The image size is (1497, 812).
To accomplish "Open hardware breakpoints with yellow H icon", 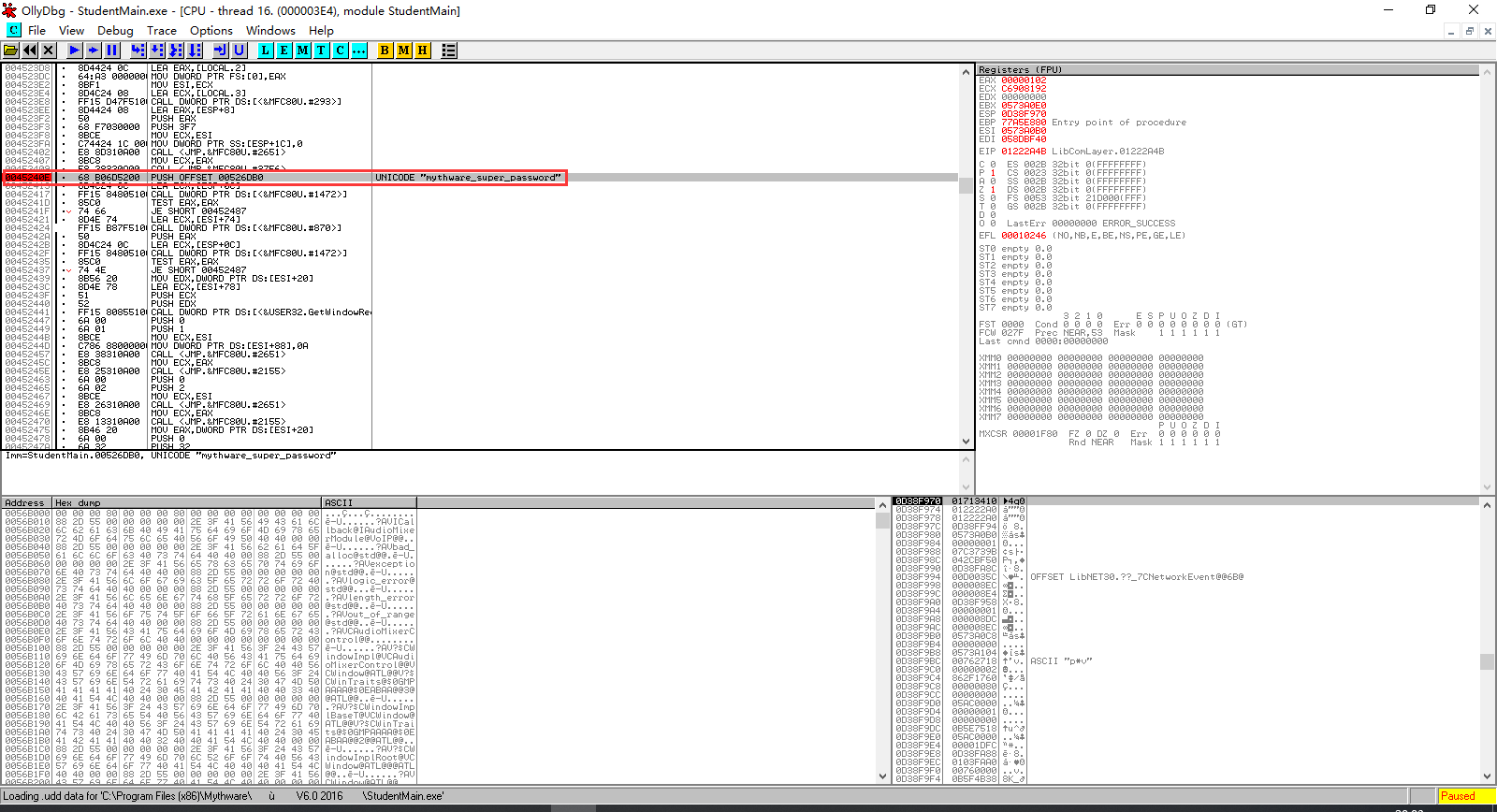I will click(x=422, y=51).
